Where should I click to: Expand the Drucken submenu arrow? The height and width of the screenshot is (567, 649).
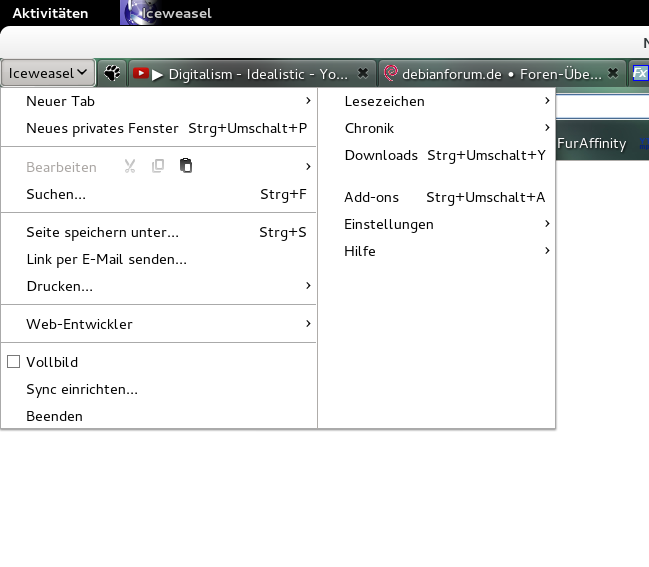(308, 285)
